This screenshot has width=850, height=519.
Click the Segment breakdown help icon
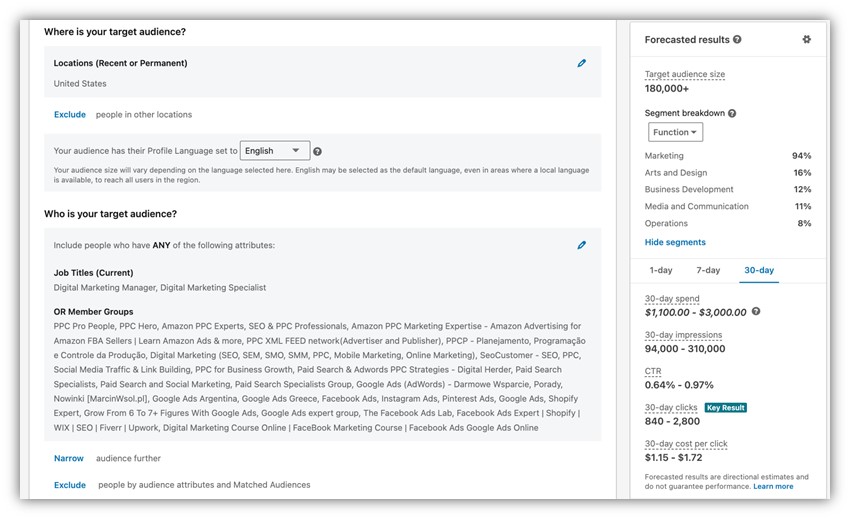pos(732,114)
